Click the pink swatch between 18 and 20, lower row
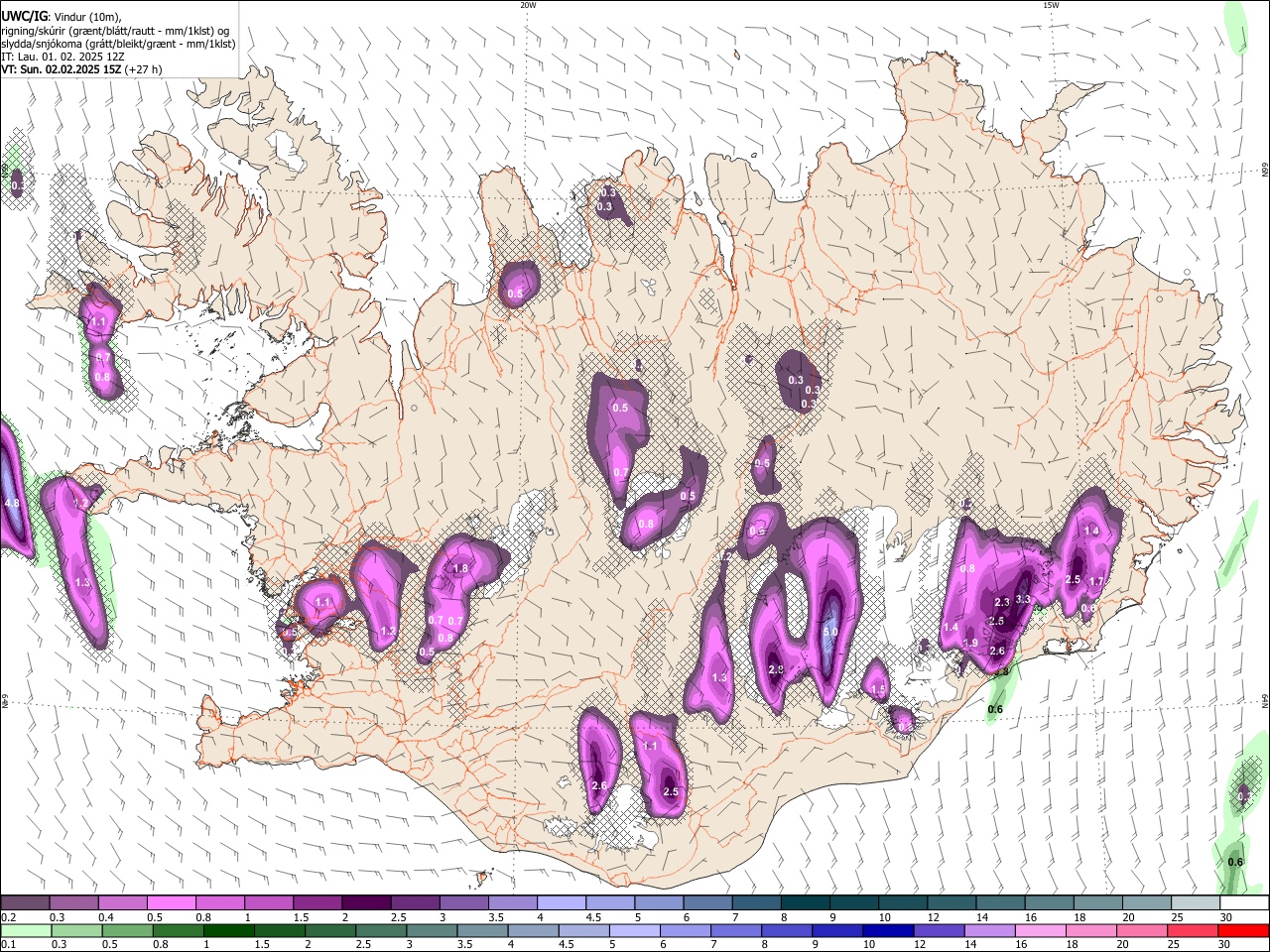 pos(1090,930)
